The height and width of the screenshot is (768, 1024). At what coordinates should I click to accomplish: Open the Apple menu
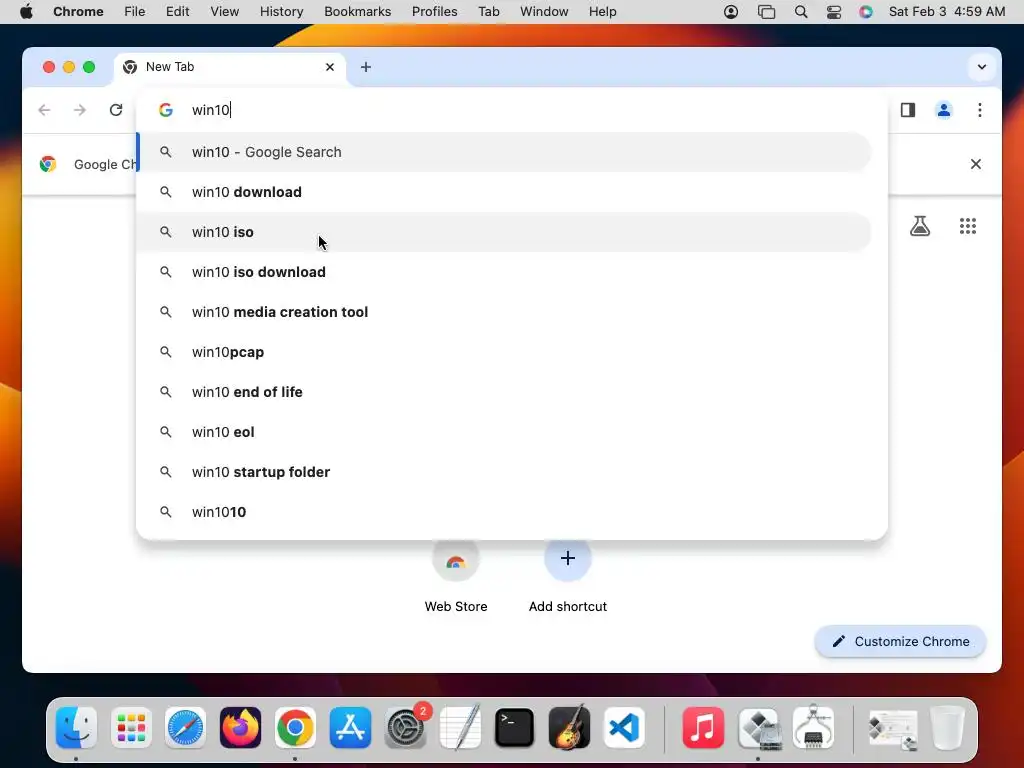pos(26,12)
